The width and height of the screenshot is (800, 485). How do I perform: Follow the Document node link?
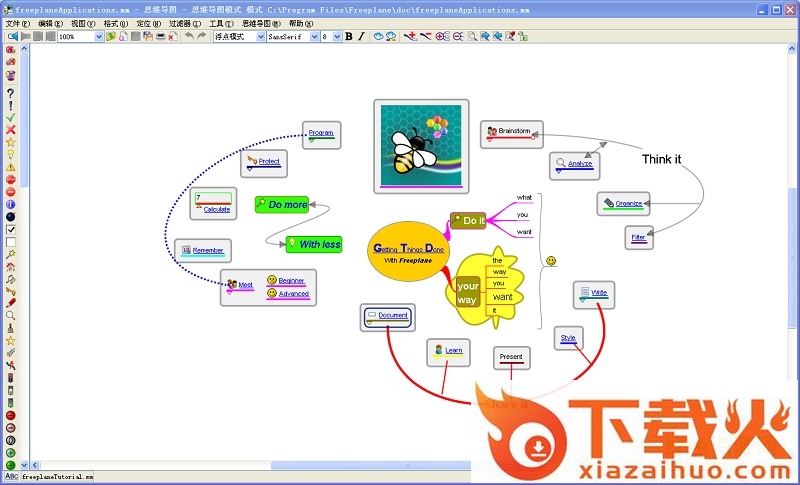[x=393, y=315]
